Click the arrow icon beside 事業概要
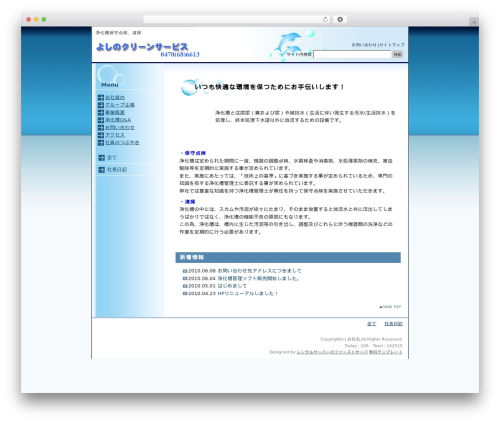Viewport: 500px width, 423px height. click(101, 113)
